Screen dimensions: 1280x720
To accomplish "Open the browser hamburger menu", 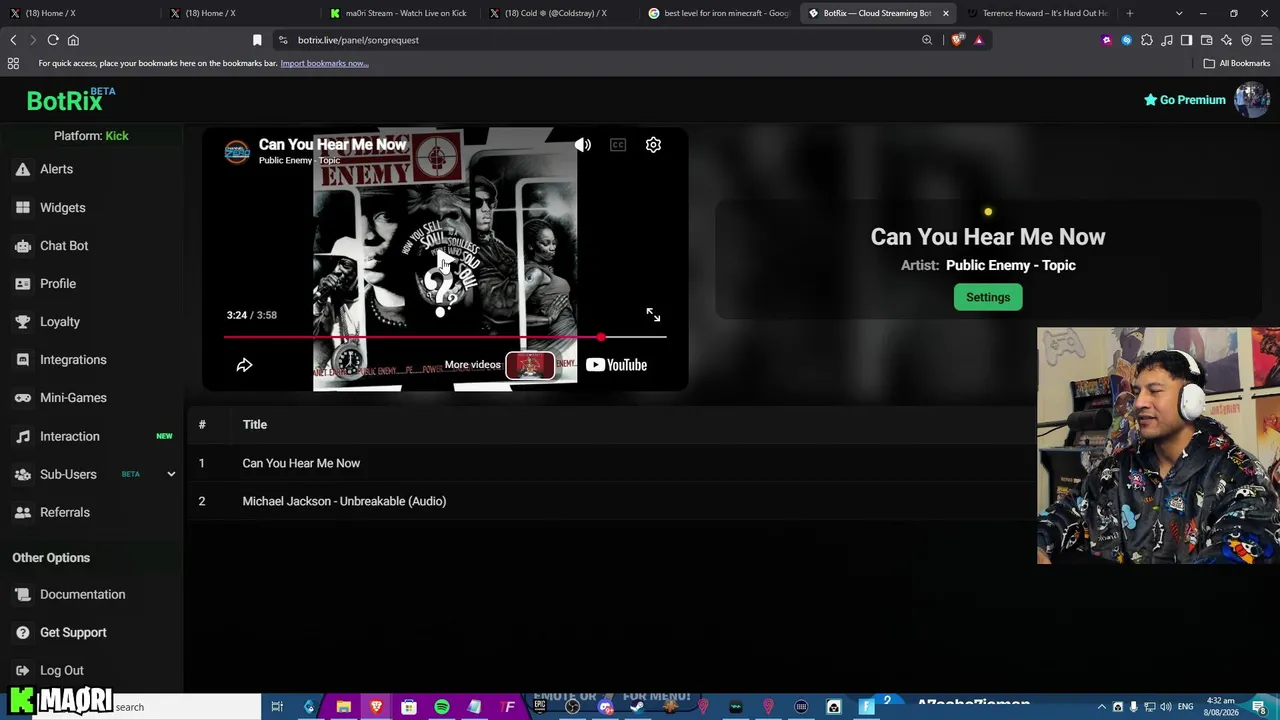I will coord(1266,40).
